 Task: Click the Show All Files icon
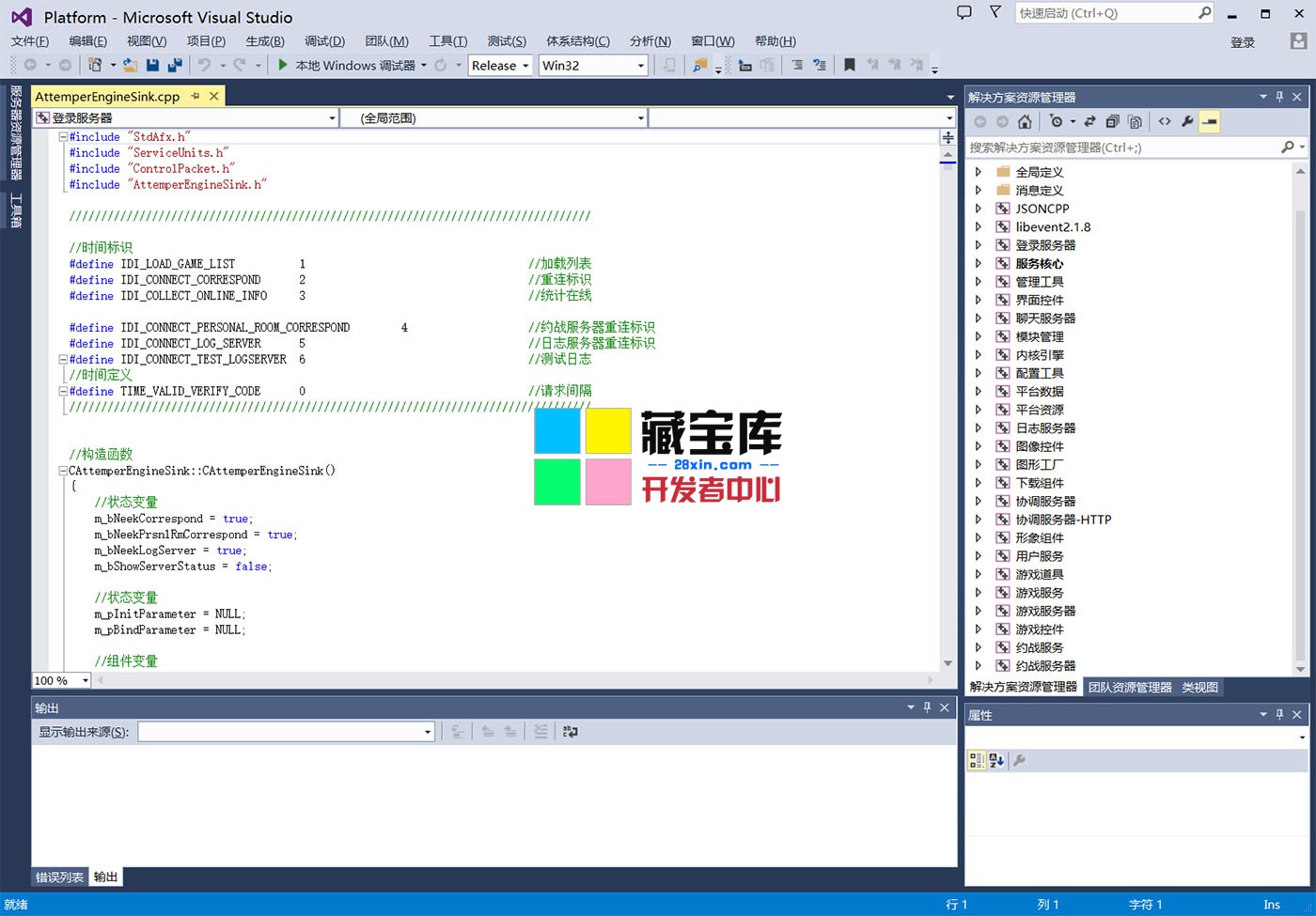pos(1135,121)
